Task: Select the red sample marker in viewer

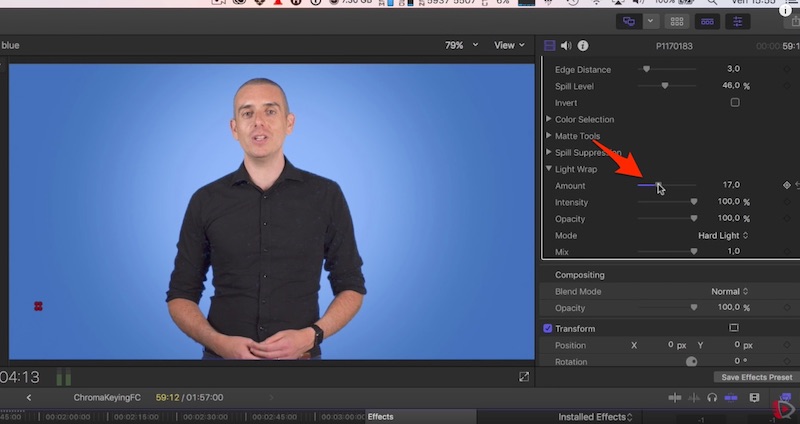Action: tap(38, 306)
